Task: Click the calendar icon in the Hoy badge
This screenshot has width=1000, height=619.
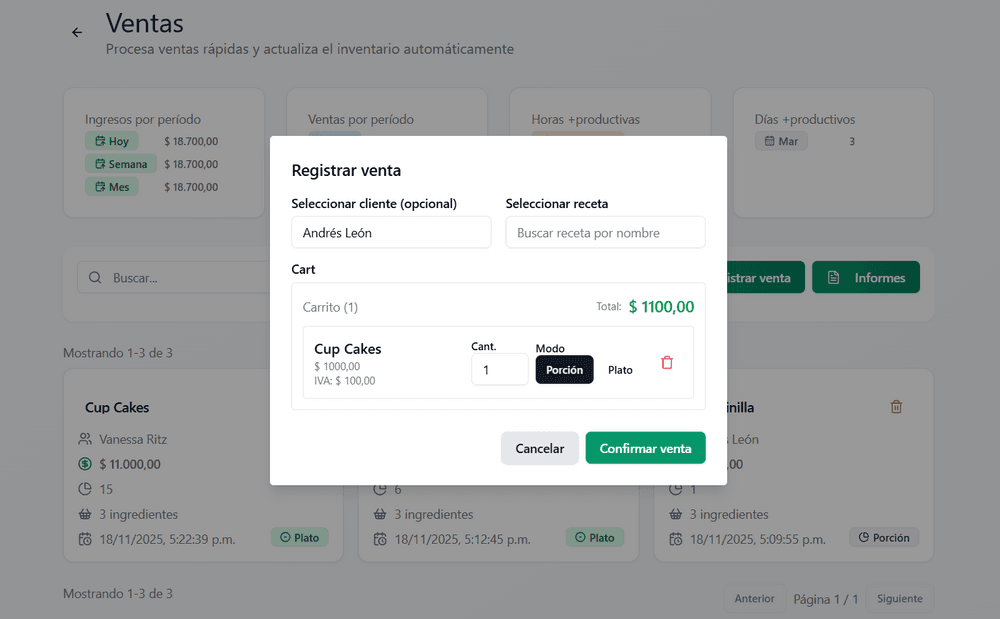Action: click(100, 141)
